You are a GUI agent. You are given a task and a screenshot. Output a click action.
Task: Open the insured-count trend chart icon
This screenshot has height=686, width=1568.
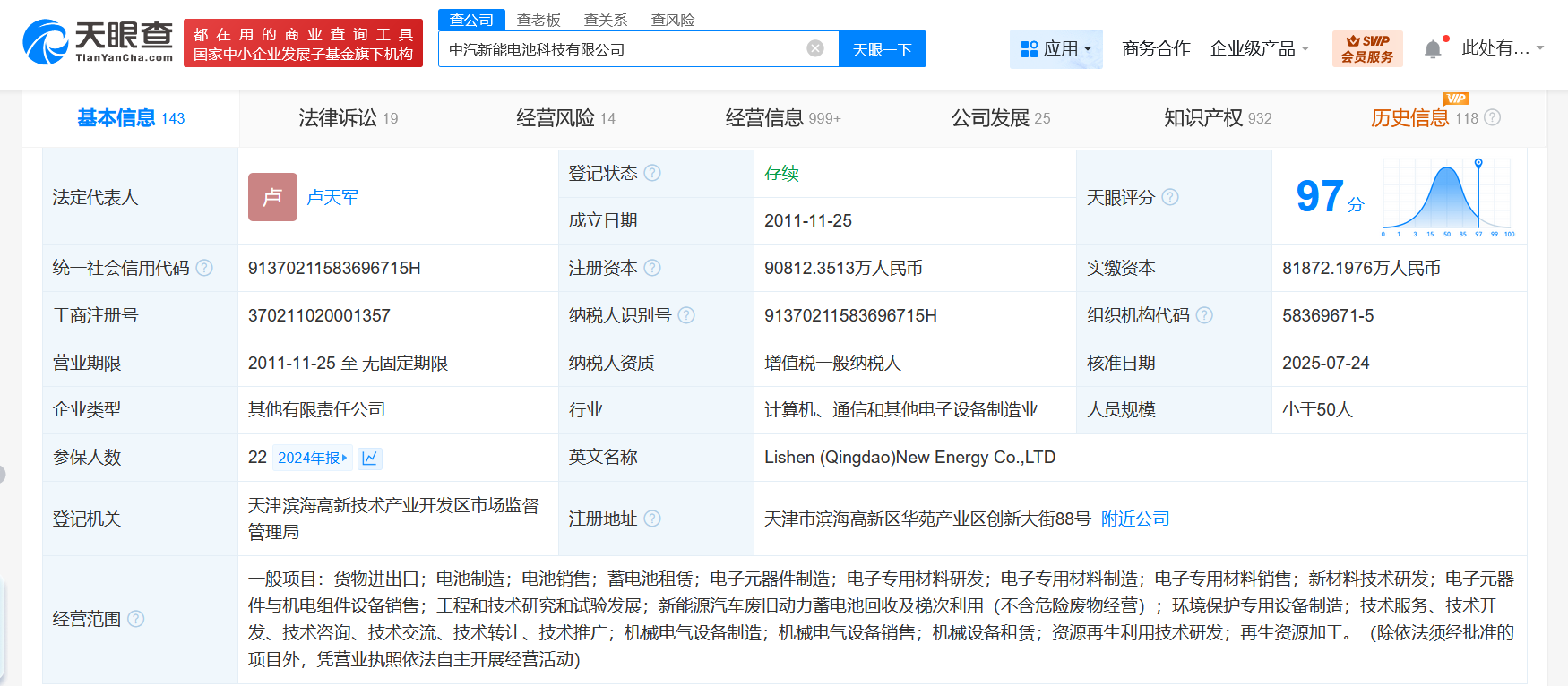[x=369, y=459]
